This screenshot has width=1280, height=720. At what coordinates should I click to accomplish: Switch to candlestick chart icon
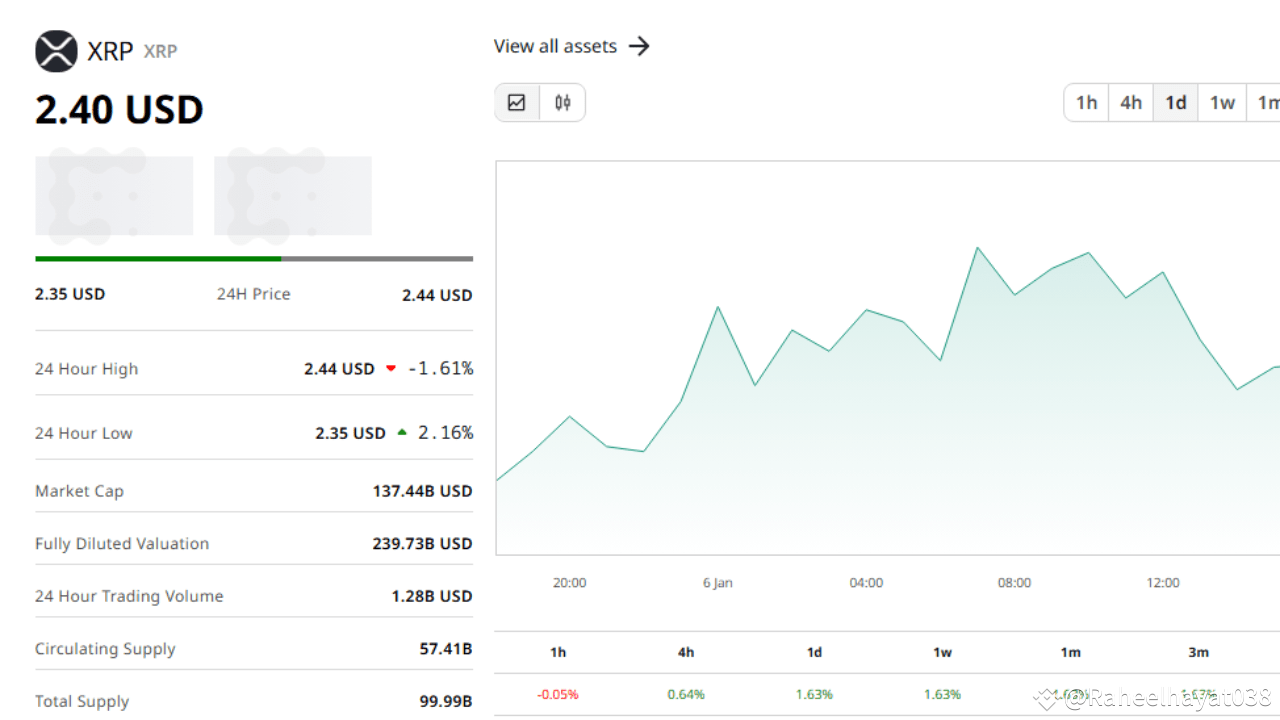pyautogui.click(x=562, y=102)
